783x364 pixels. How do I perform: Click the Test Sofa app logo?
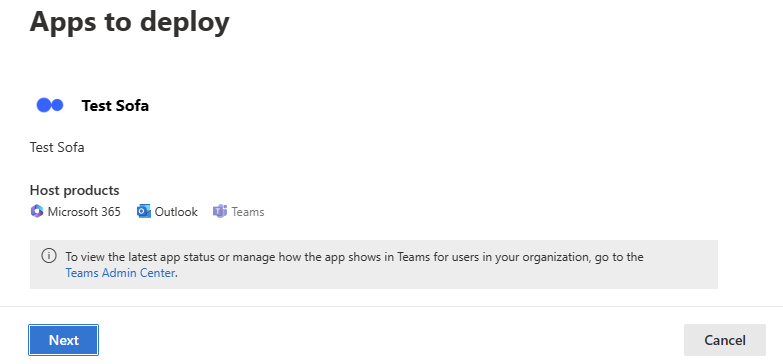(50, 105)
